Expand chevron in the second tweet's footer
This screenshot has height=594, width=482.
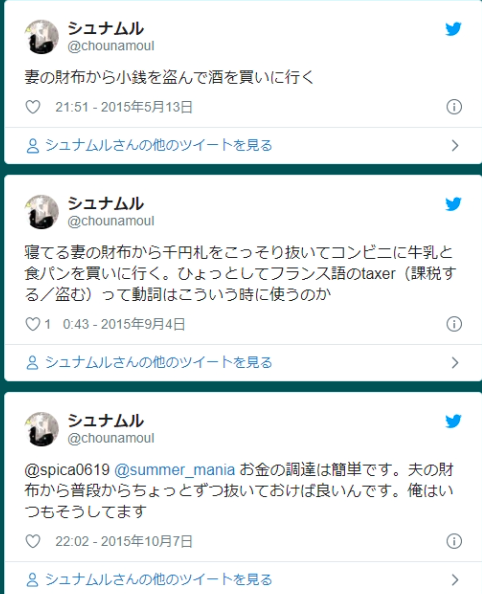pos(455,363)
